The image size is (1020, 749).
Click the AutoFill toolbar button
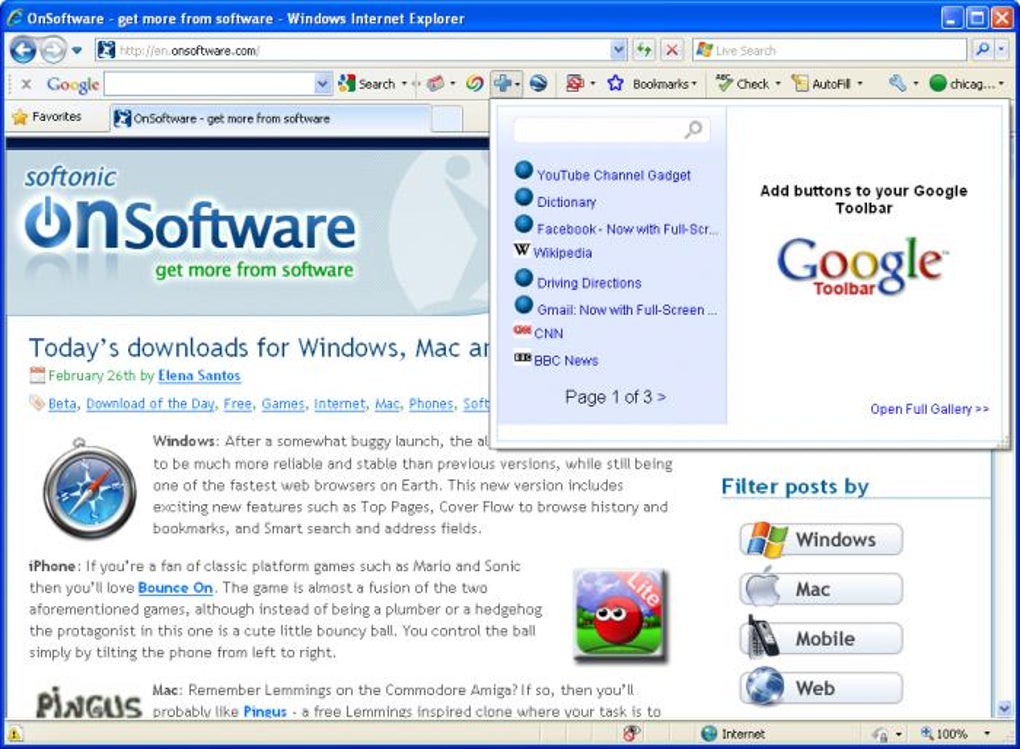pos(821,84)
